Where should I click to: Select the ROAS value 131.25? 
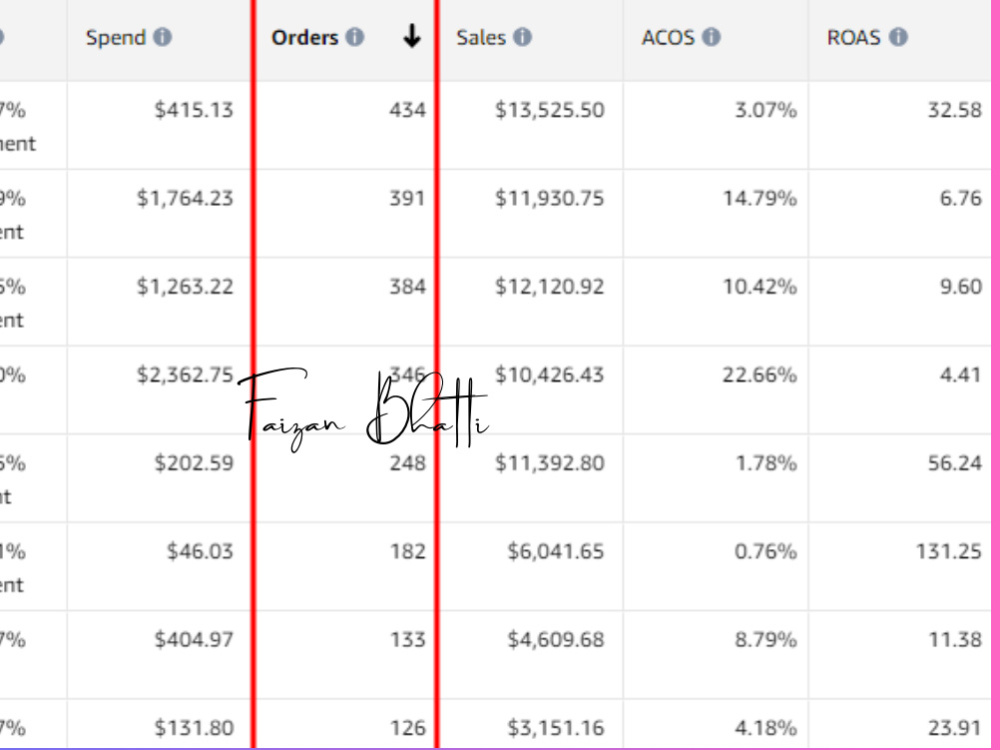[949, 551]
